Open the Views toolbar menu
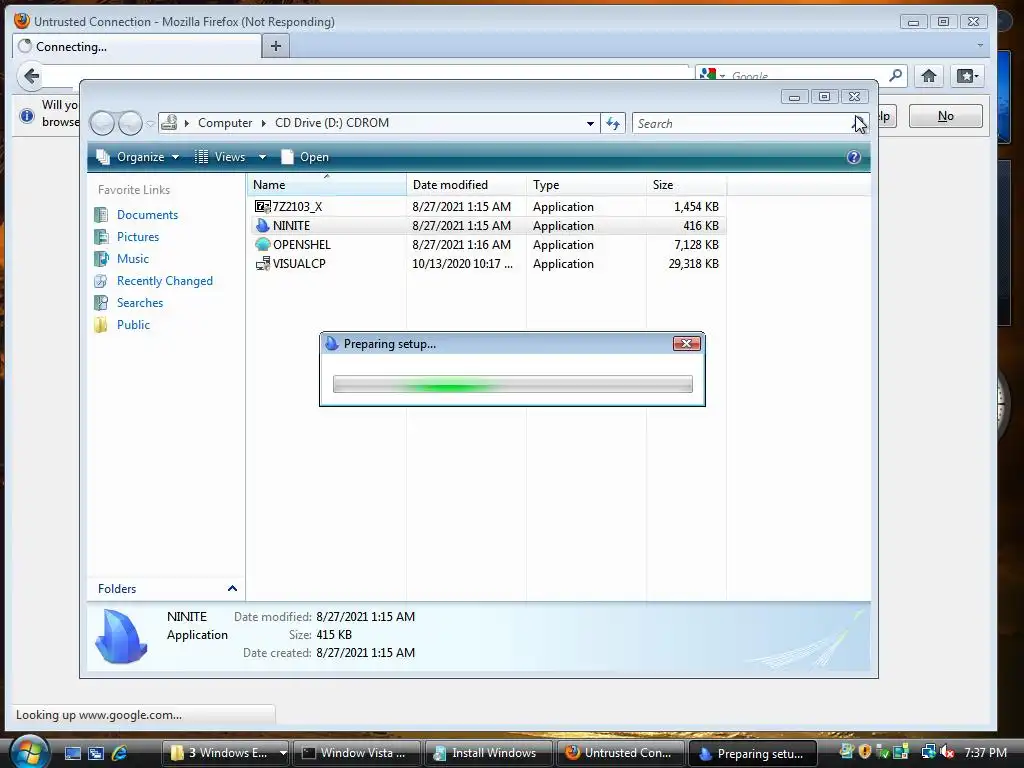 point(221,157)
